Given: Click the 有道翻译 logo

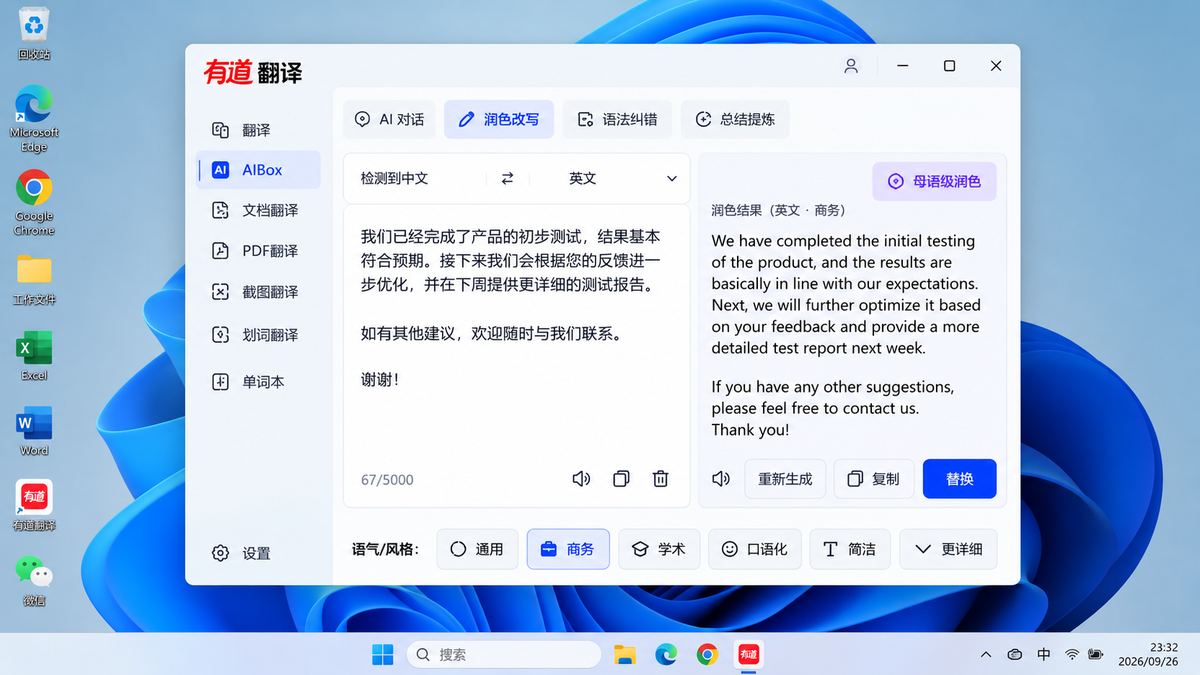Looking at the screenshot, I should tap(253, 72).
